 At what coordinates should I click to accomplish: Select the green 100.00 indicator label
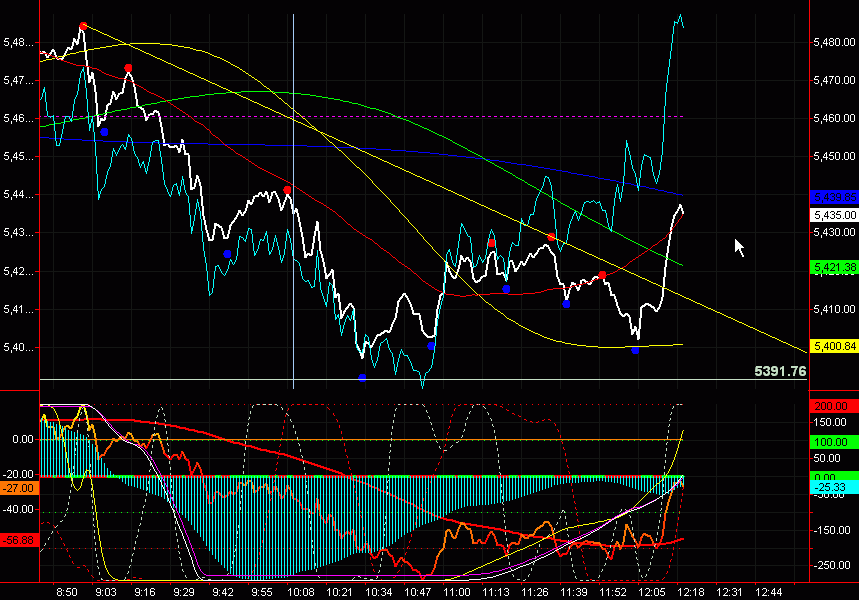click(x=832, y=441)
